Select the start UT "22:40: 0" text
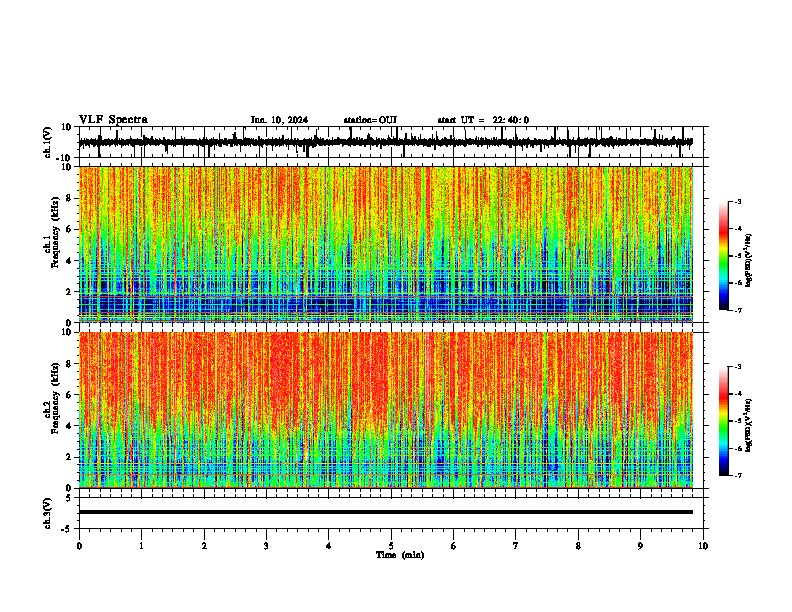The height and width of the screenshot is (612, 792). (x=511, y=120)
